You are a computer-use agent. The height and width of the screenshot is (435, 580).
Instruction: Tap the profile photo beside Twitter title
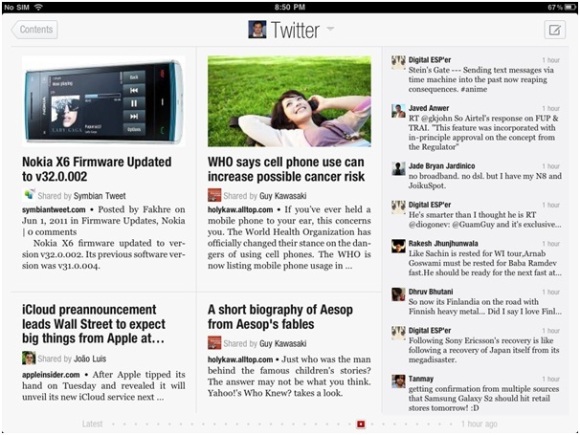pyautogui.click(x=257, y=30)
